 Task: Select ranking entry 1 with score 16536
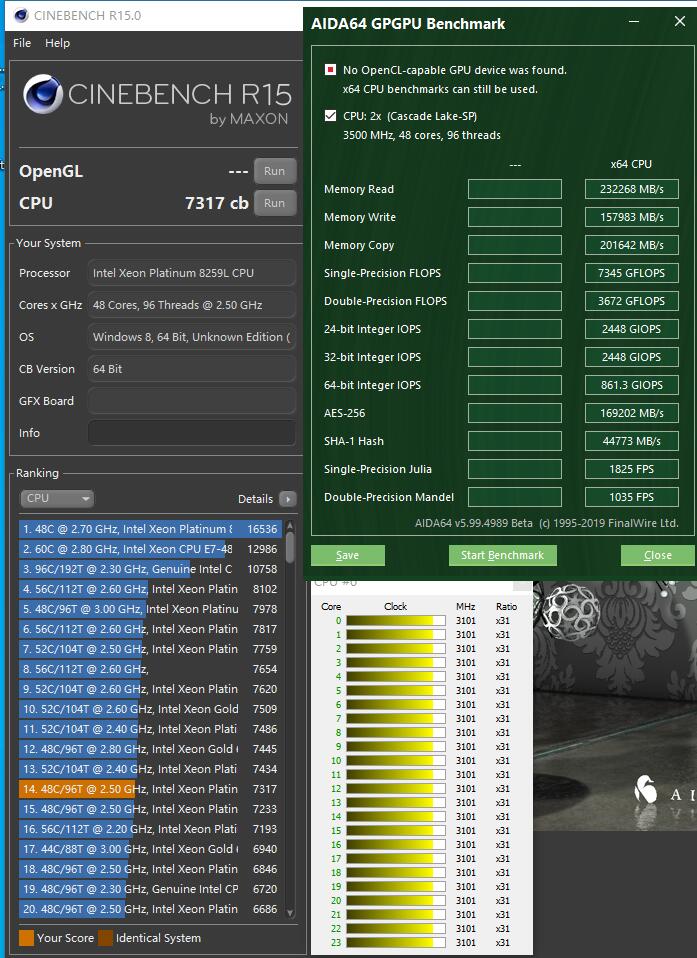click(x=150, y=529)
